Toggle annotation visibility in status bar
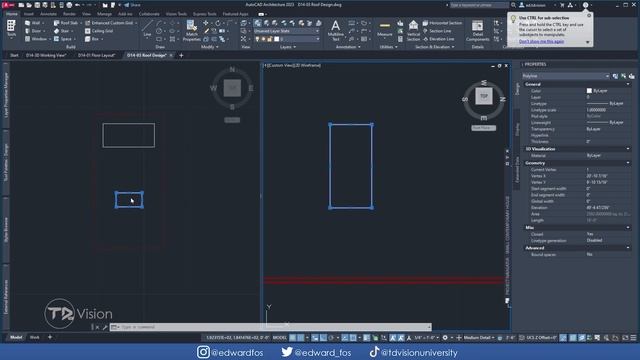 [x=393, y=338]
